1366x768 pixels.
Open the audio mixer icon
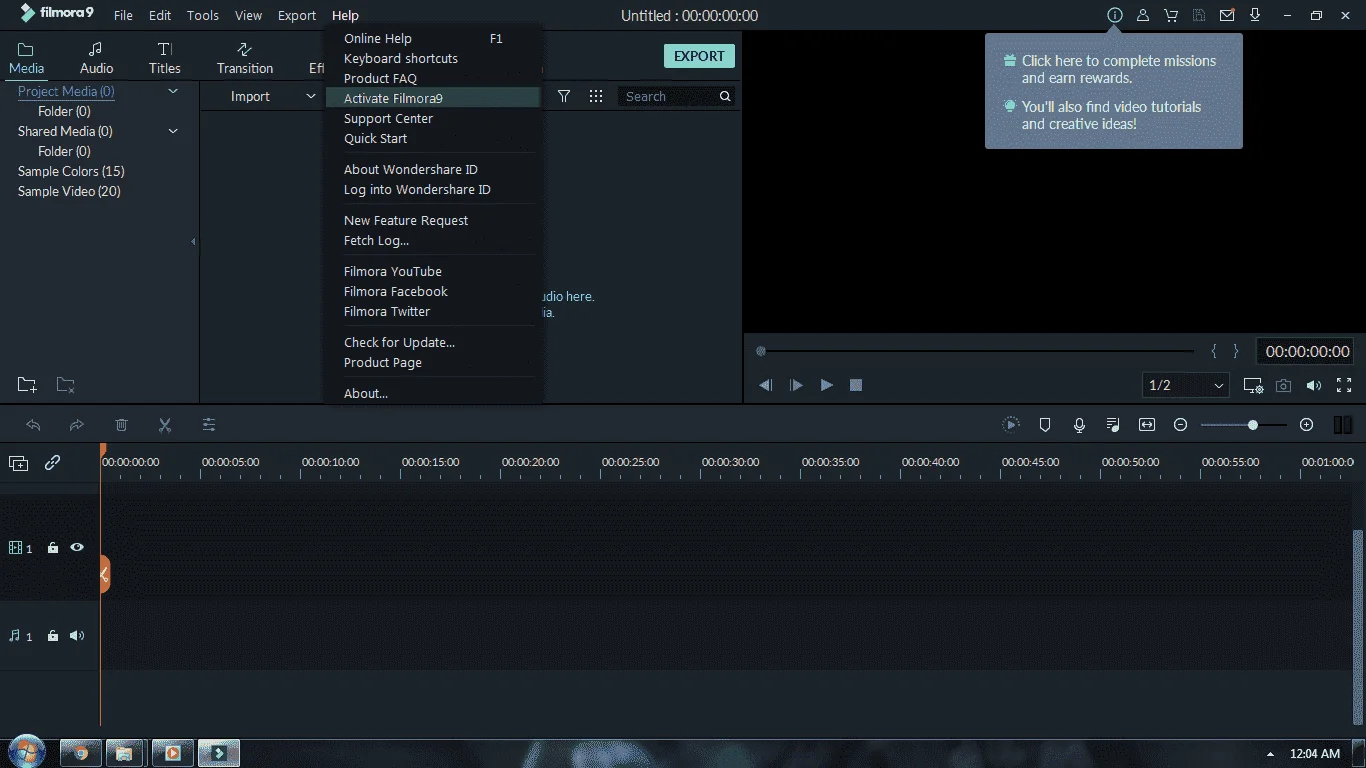[x=1113, y=425]
